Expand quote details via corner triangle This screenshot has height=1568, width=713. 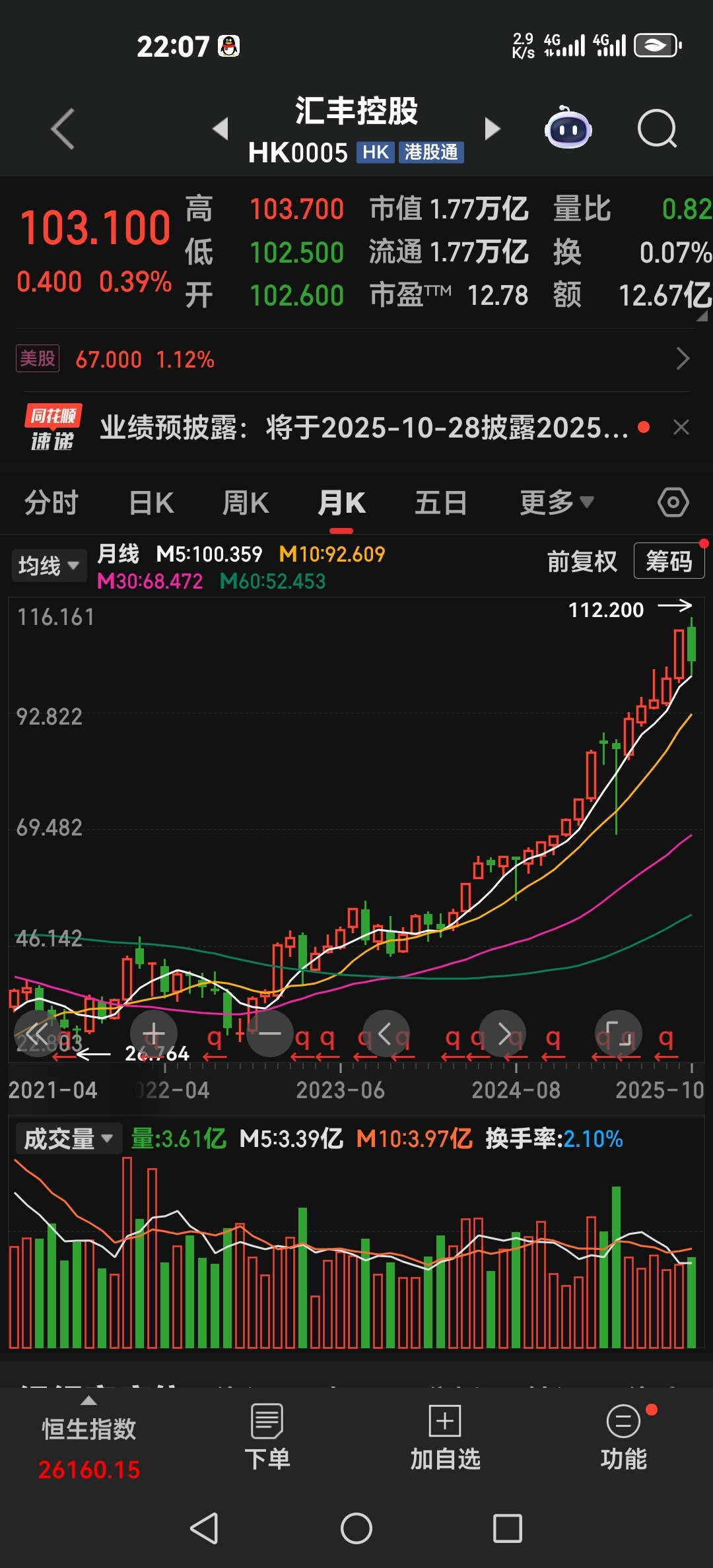pos(702,316)
